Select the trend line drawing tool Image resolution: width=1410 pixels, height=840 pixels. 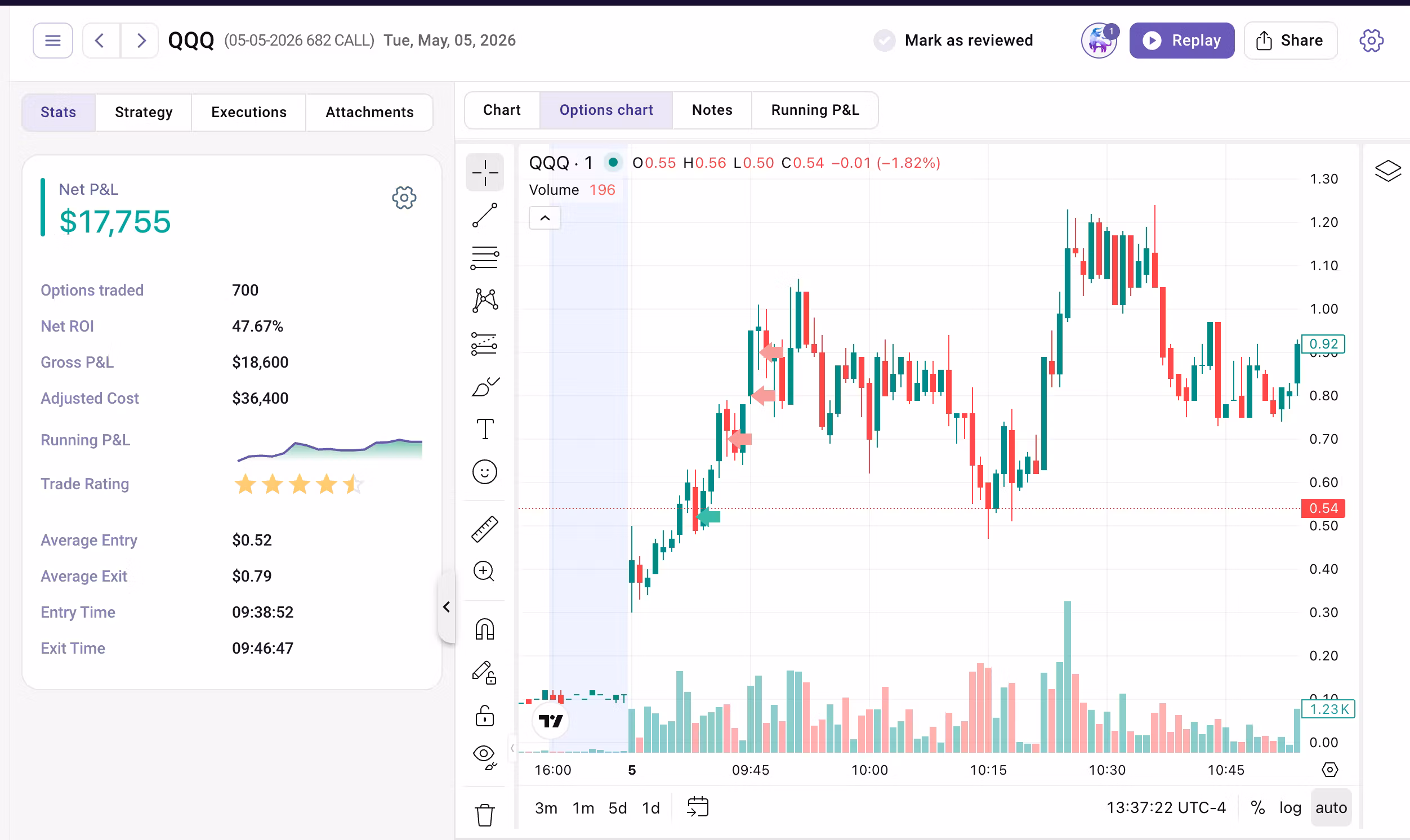click(485, 215)
